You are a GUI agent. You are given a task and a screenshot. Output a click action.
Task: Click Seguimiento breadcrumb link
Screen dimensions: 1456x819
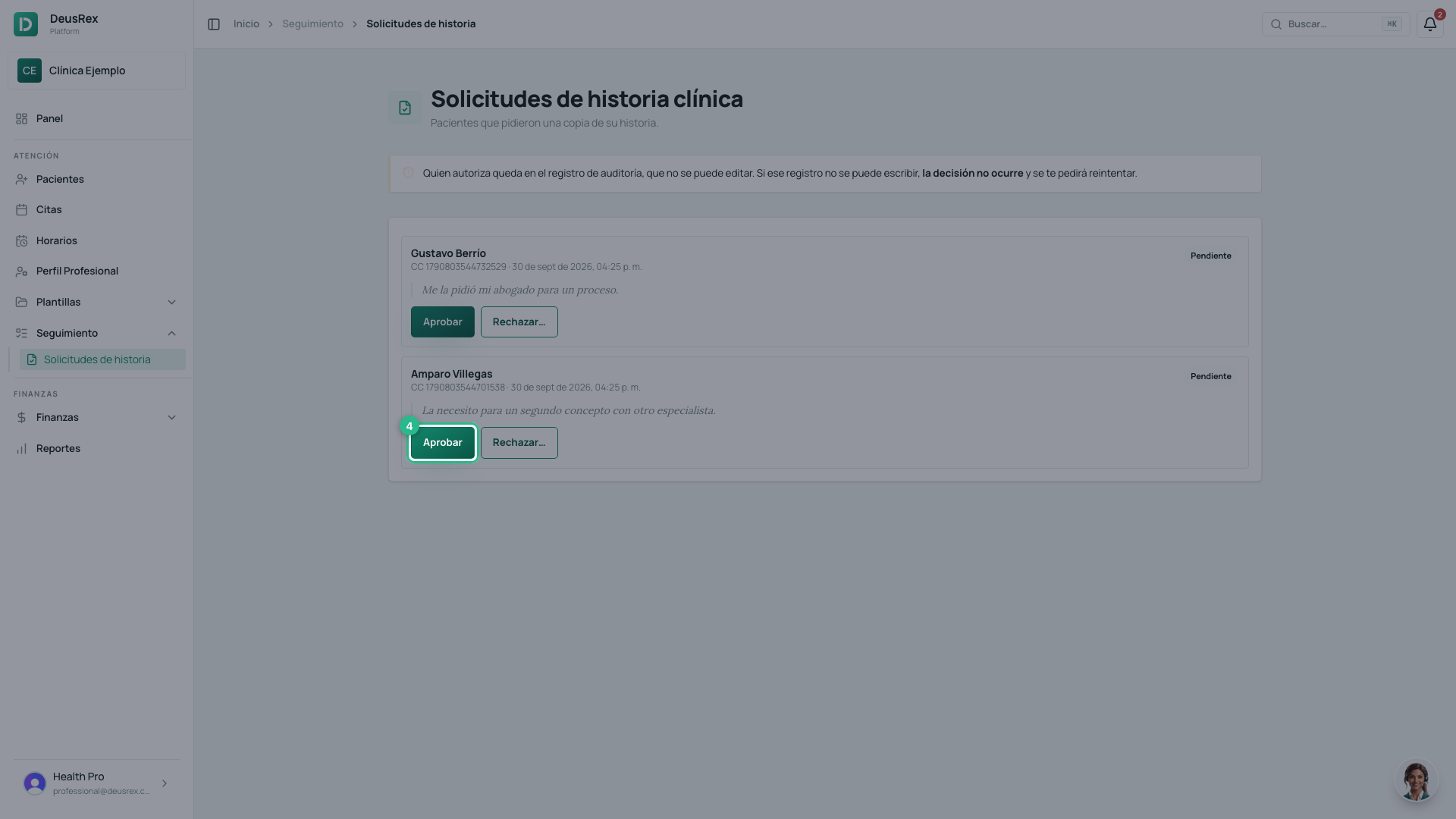click(x=312, y=24)
